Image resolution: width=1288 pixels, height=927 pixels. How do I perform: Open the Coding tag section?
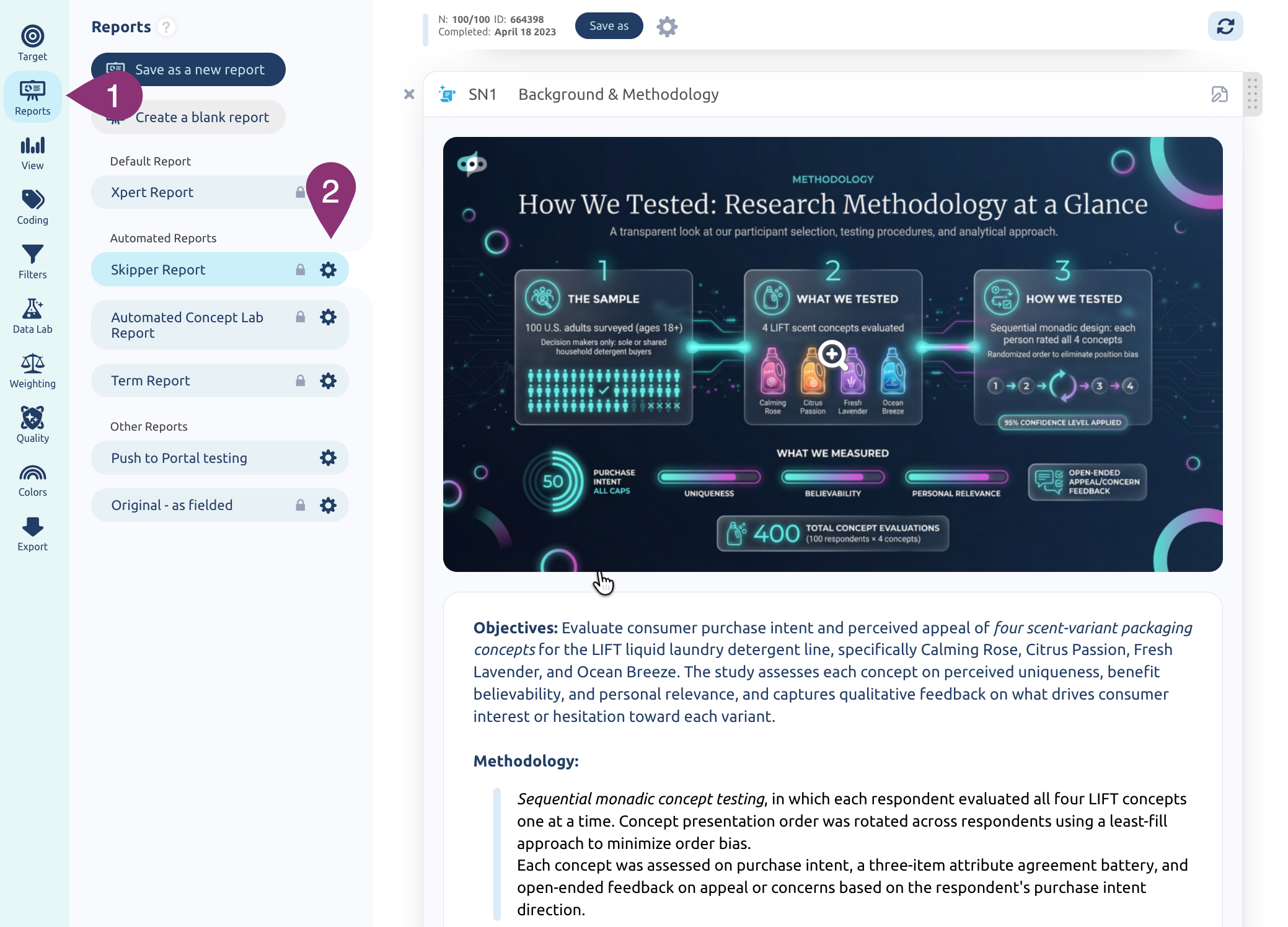pos(32,208)
